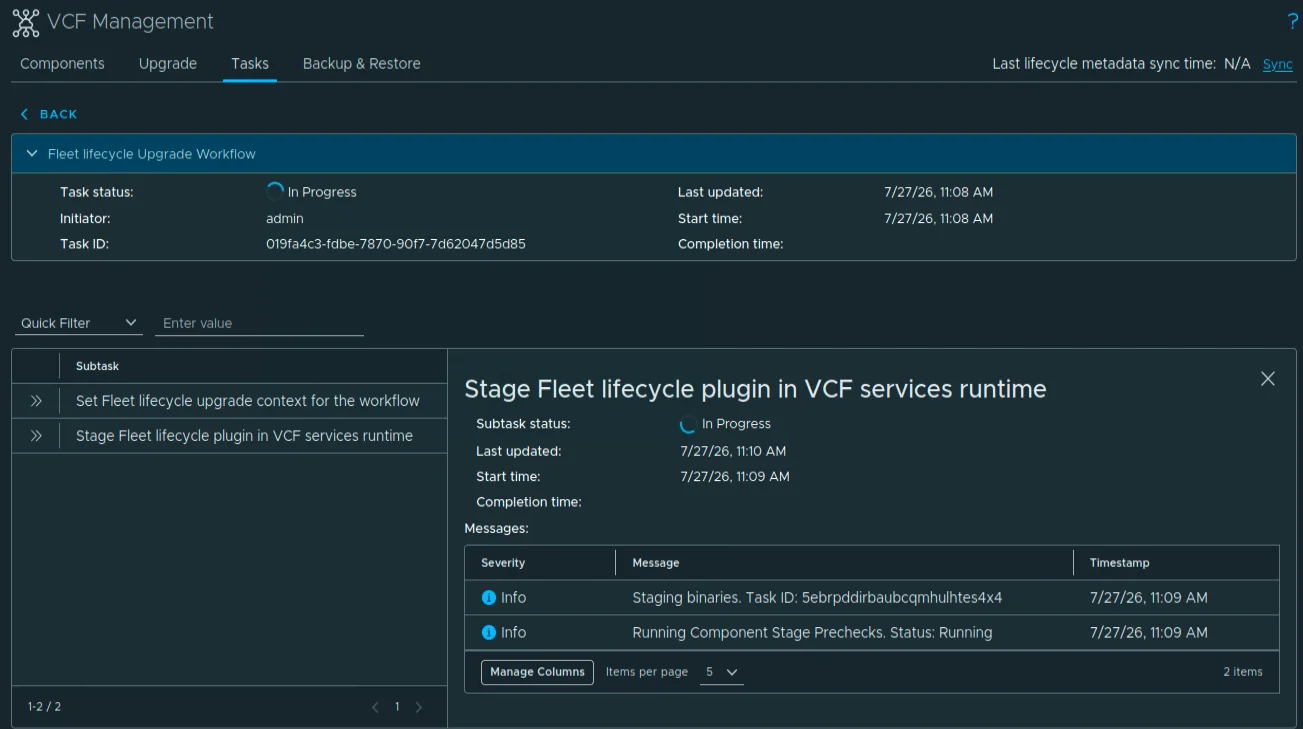This screenshot has width=1303, height=729.
Task: Switch to the Components tab
Action: click(x=62, y=63)
